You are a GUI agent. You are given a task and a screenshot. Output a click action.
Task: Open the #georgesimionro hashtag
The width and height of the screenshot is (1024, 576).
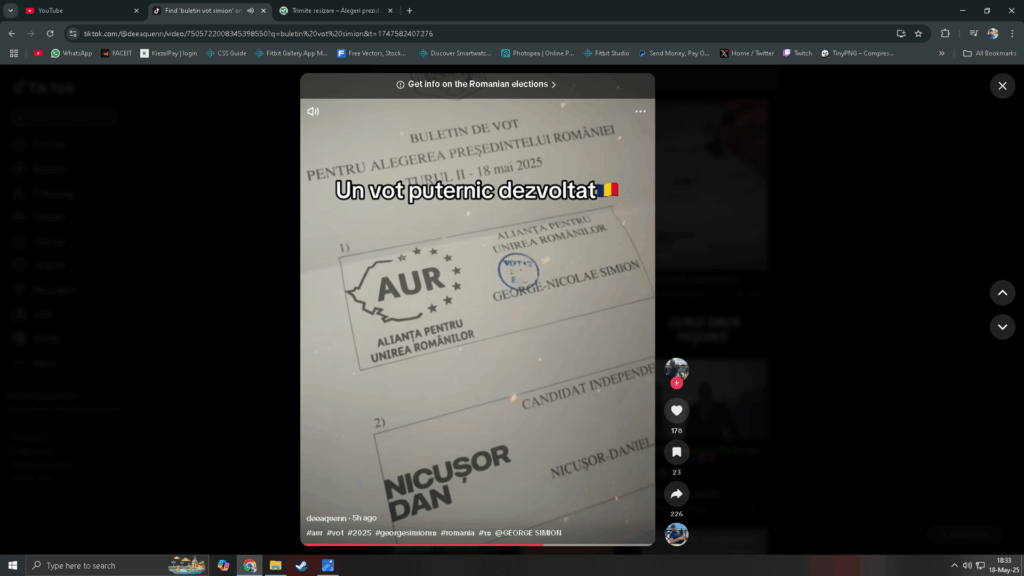tap(406, 533)
